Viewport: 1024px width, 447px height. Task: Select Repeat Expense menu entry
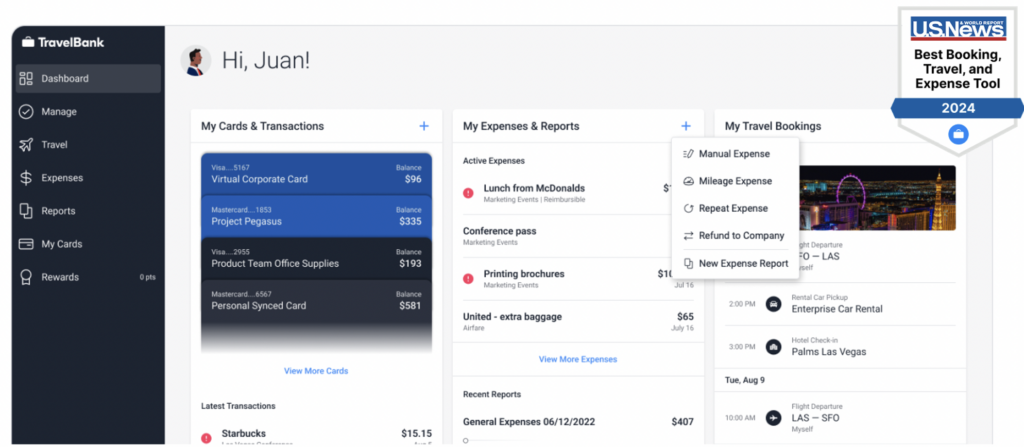tap(735, 208)
